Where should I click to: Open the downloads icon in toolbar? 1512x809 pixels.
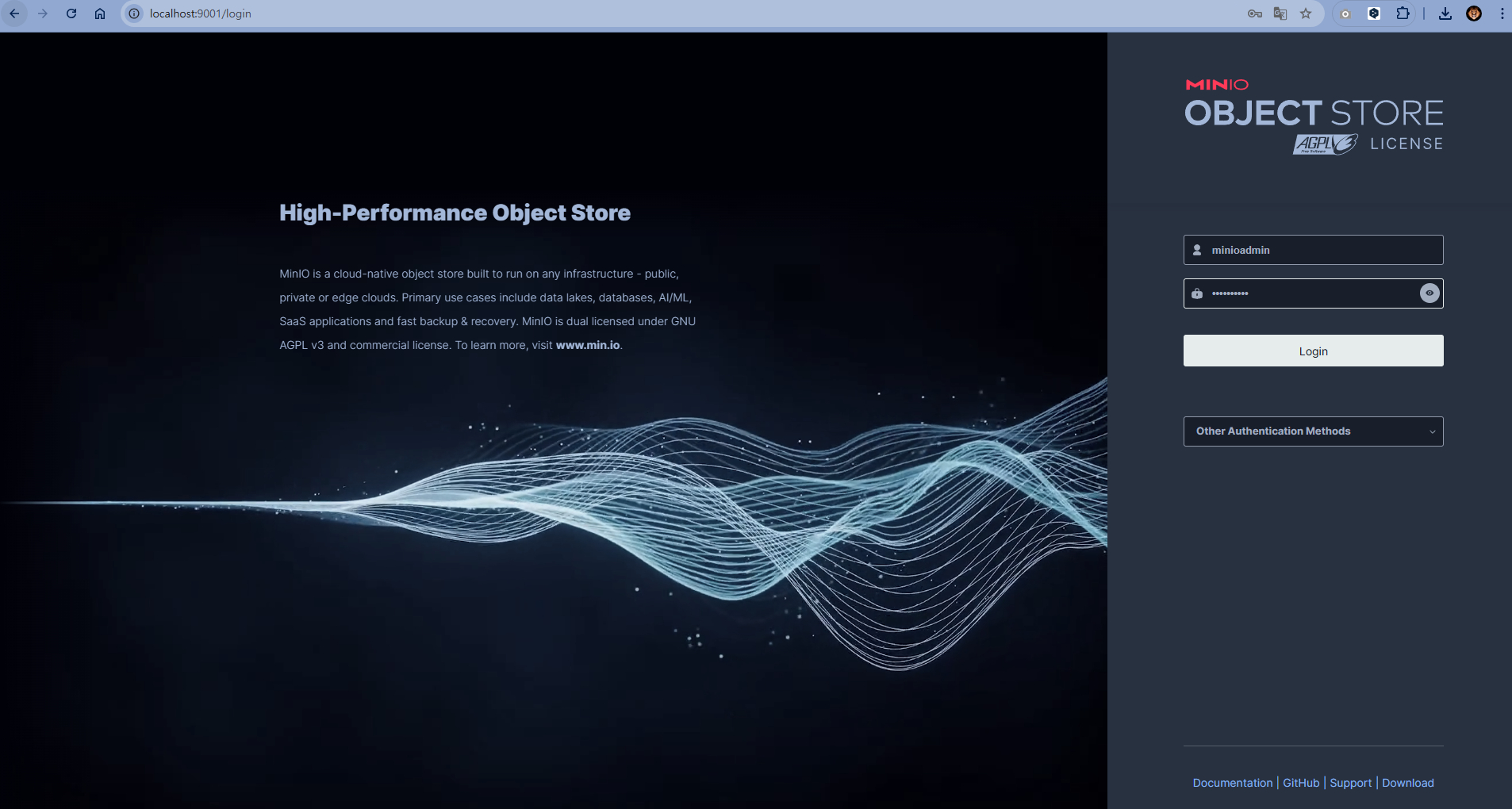tap(1445, 13)
